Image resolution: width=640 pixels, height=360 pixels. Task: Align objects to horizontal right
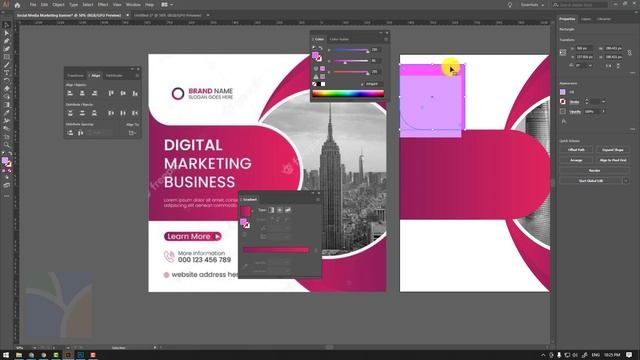pos(94,93)
